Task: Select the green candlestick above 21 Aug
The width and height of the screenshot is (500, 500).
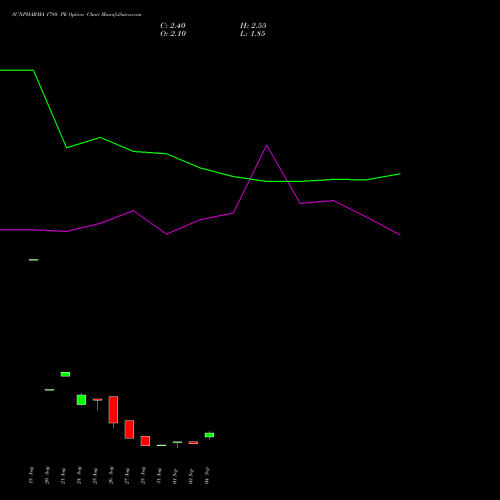Action: pyautogui.click(x=65, y=374)
